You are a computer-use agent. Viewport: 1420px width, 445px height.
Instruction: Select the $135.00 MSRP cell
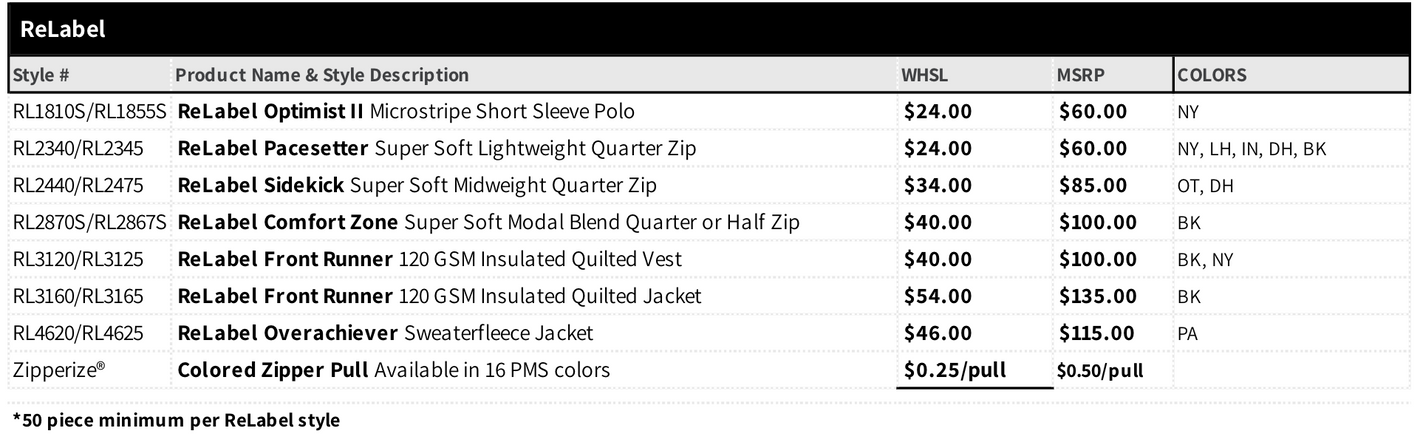click(x=1098, y=297)
